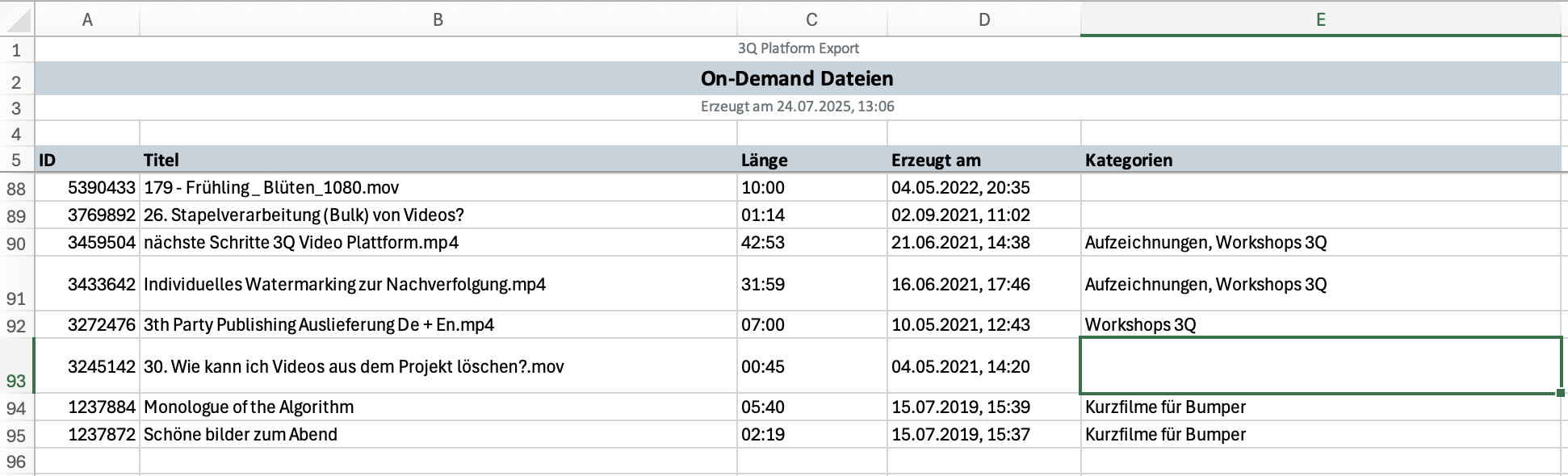
Task: Select the 42:53 length cell
Action: coord(811,243)
